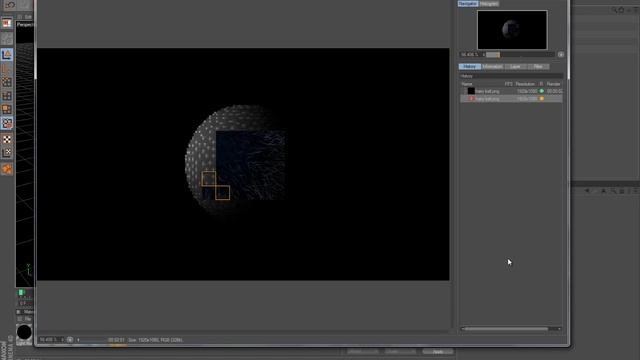The width and height of the screenshot is (640, 360).
Task: Click the search icon in object manager
Action: 614,10
